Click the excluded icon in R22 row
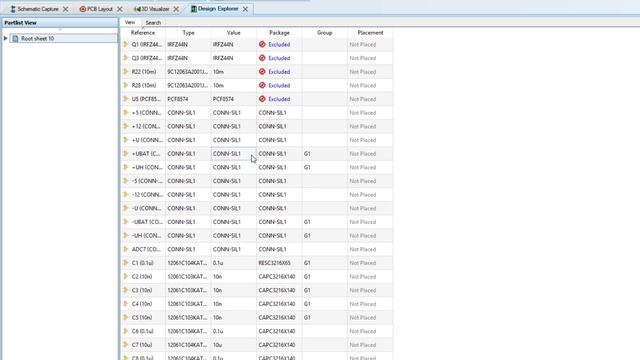640x360 pixels. 262,71
